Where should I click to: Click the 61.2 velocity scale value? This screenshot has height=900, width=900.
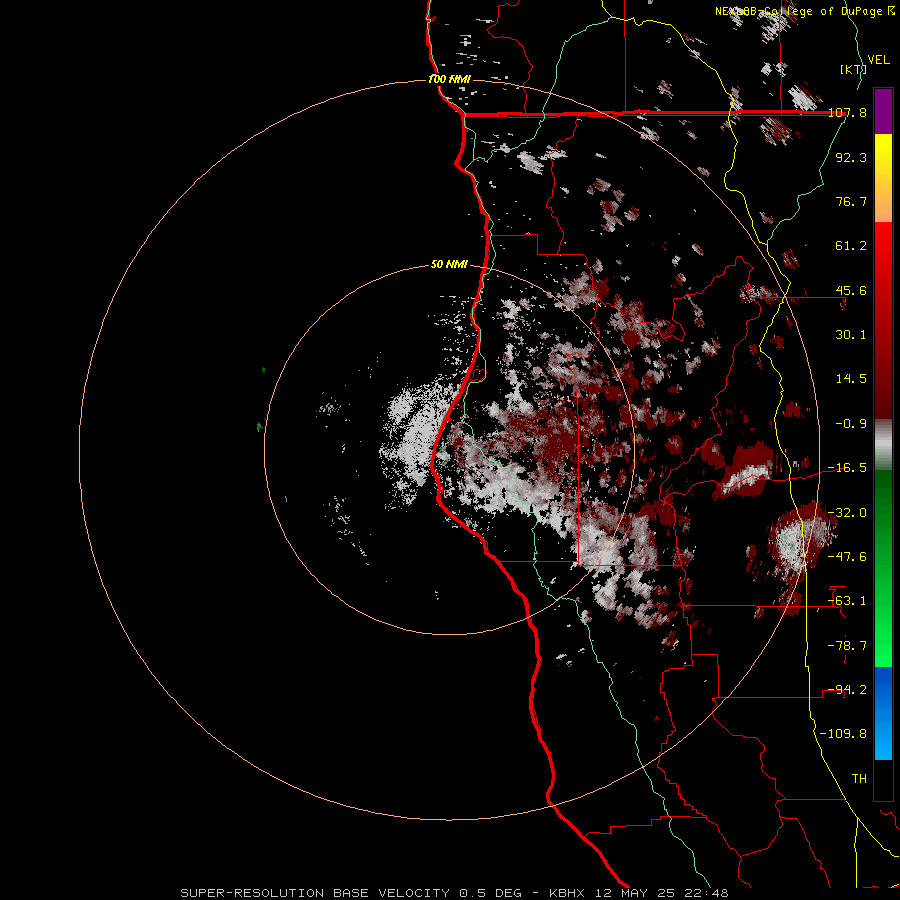(851, 246)
